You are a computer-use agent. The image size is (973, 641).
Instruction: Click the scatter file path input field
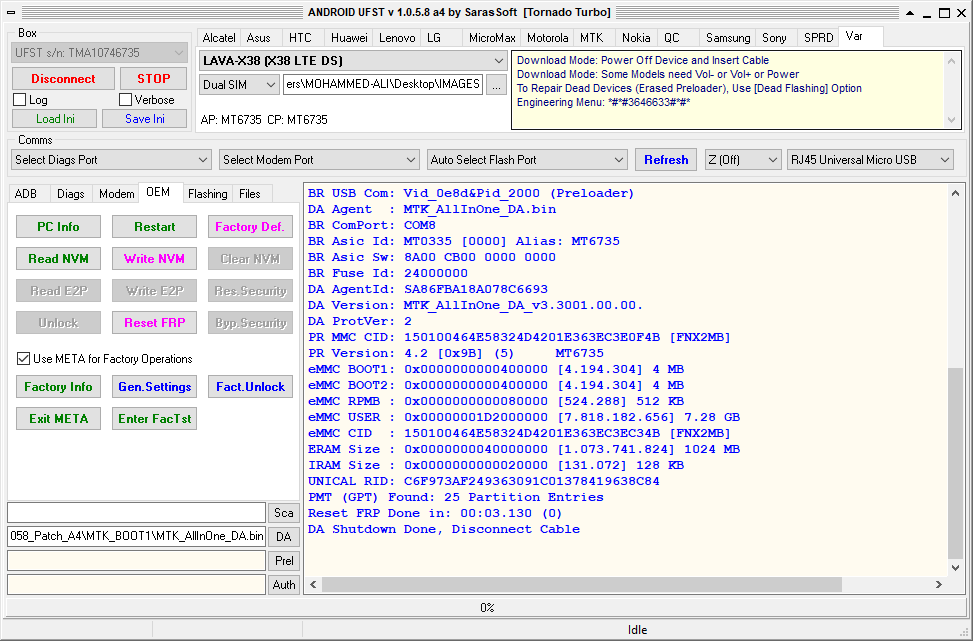pyautogui.click(x=137, y=513)
